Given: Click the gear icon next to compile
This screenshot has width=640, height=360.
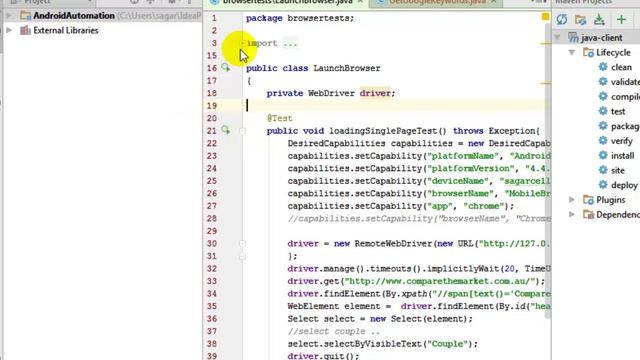Looking at the screenshot, I should (603, 96).
